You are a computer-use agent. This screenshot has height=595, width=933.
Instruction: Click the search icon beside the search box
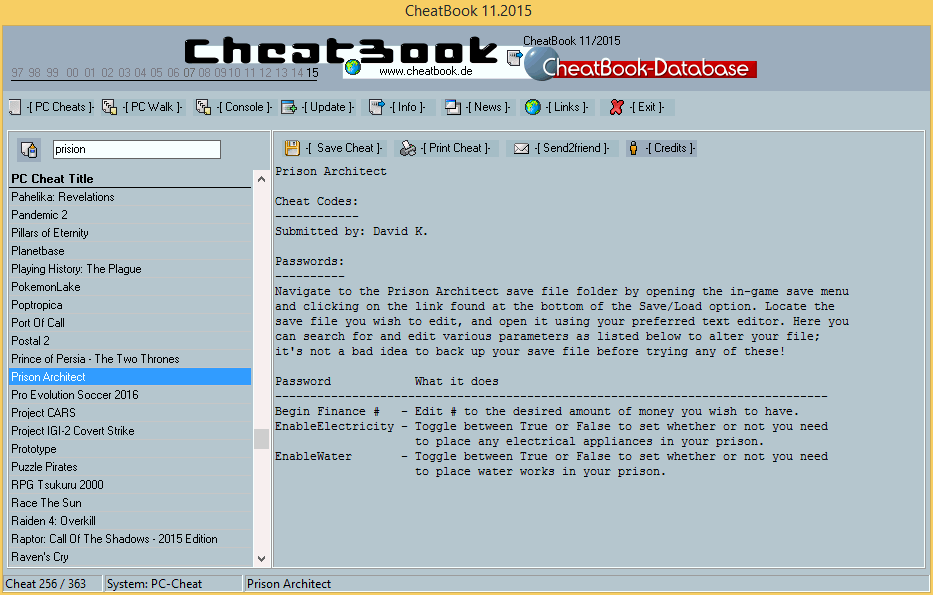(29, 149)
